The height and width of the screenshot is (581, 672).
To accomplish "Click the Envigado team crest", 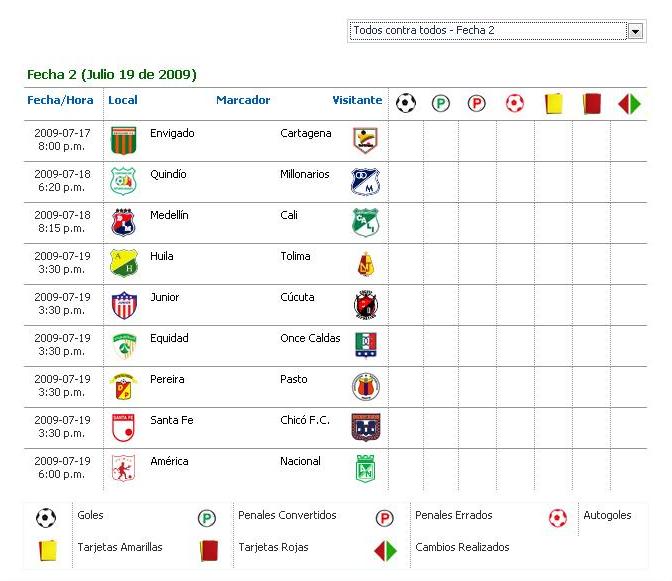I will (x=123, y=140).
